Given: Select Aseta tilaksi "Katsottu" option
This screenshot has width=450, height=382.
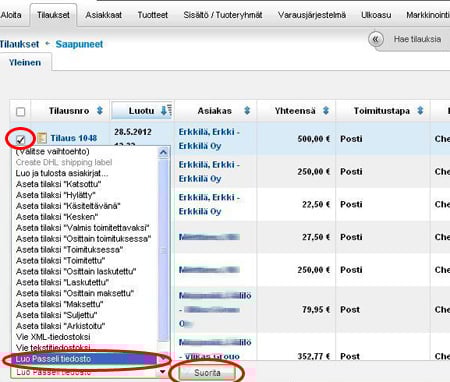Looking at the screenshot, I should (59, 184).
